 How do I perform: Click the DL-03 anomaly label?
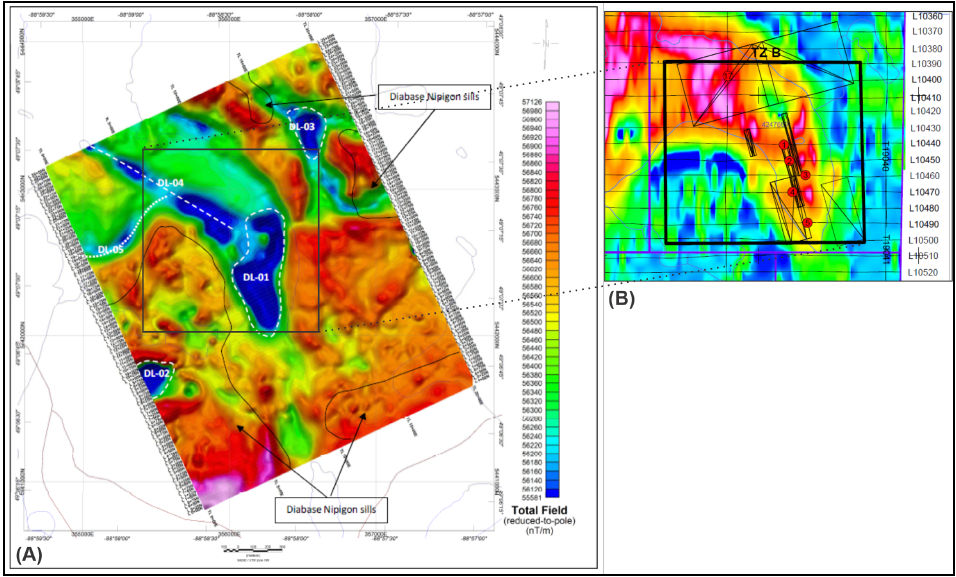click(x=303, y=126)
